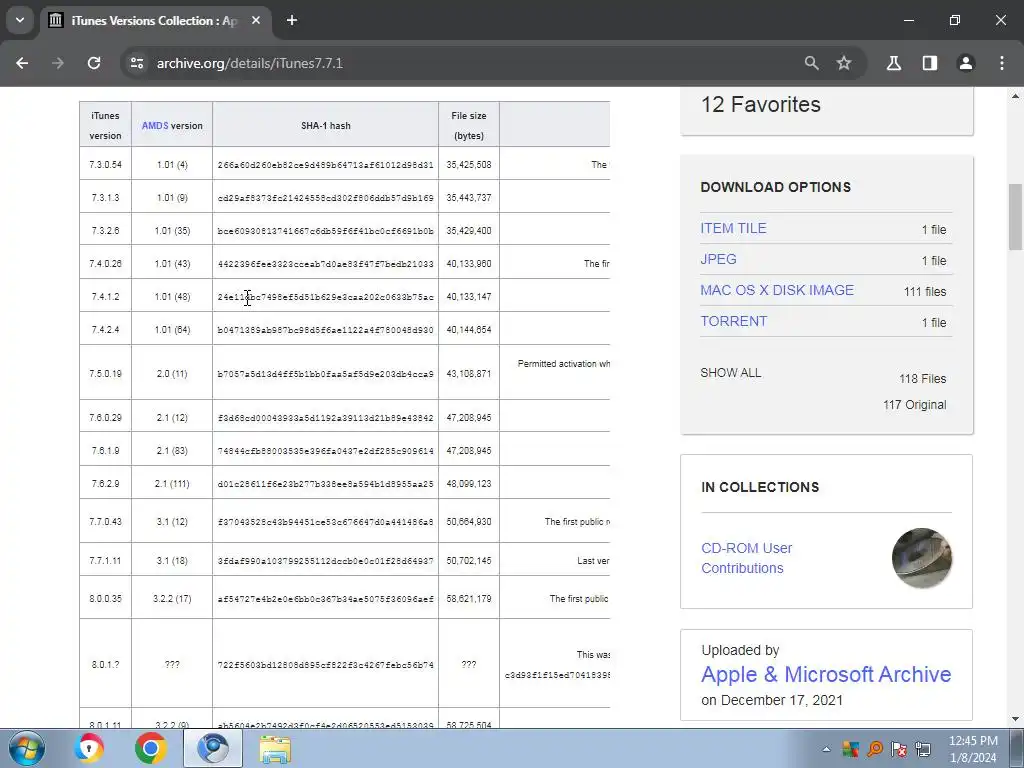Click the CD-ROM collection thumbnail
Image resolution: width=1024 pixels, height=768 pixels.
[x=921, y=558]
